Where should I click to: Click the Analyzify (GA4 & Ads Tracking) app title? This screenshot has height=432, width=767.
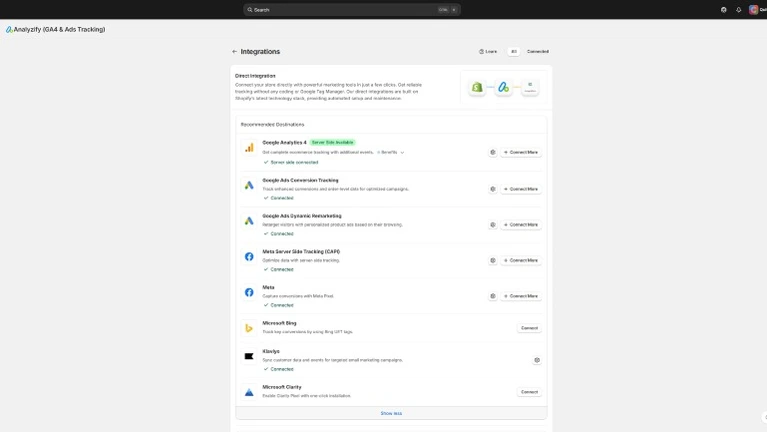59,29
